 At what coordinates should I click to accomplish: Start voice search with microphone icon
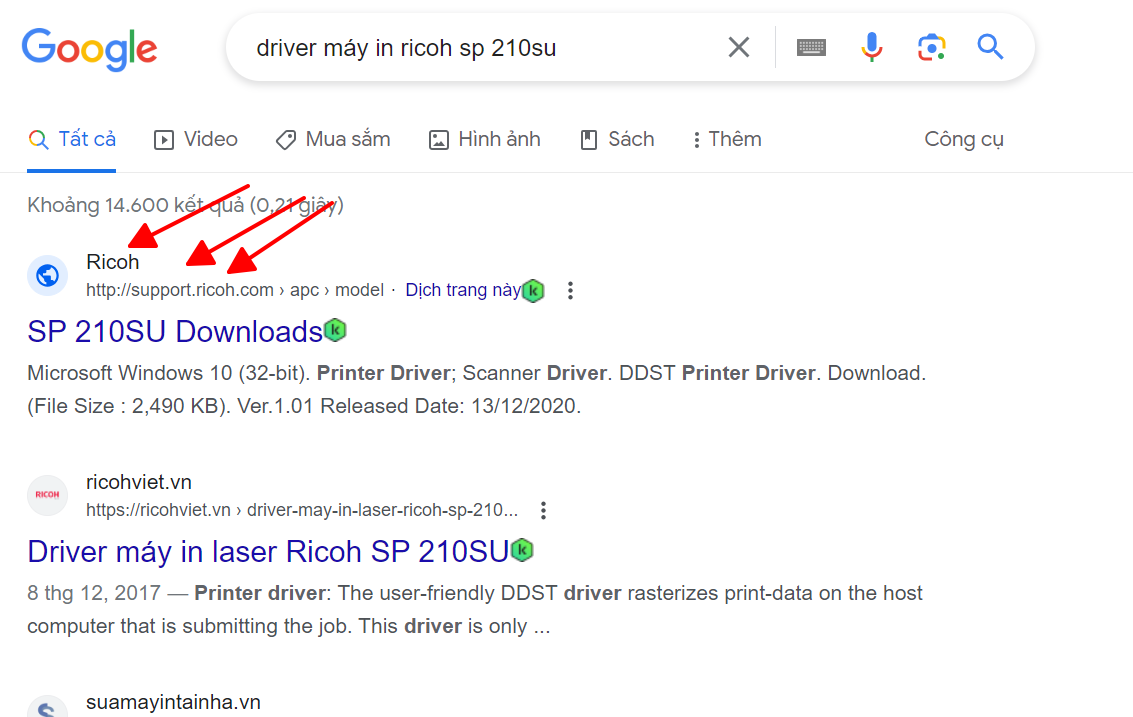pos(871,48)
